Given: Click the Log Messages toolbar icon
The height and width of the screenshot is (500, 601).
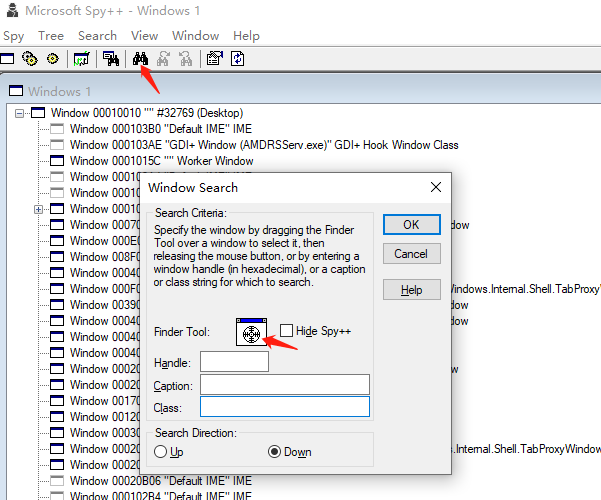Looking at the screenshot, I should [x=81, y=59].
